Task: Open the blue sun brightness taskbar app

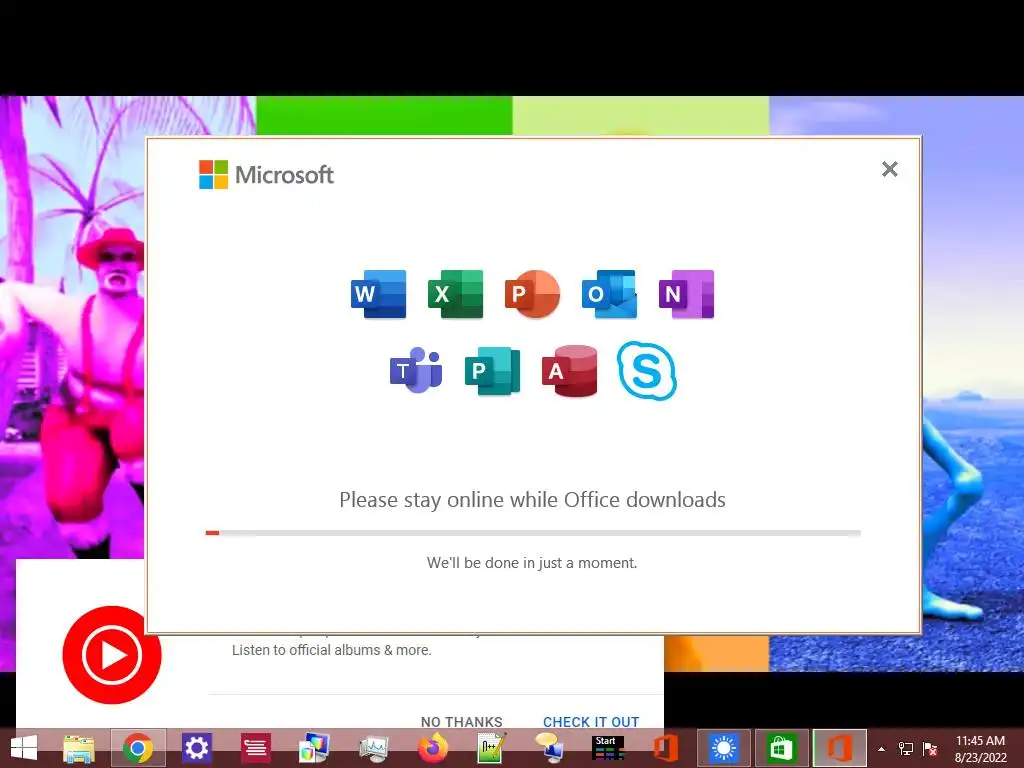Action: pos(724,748)
